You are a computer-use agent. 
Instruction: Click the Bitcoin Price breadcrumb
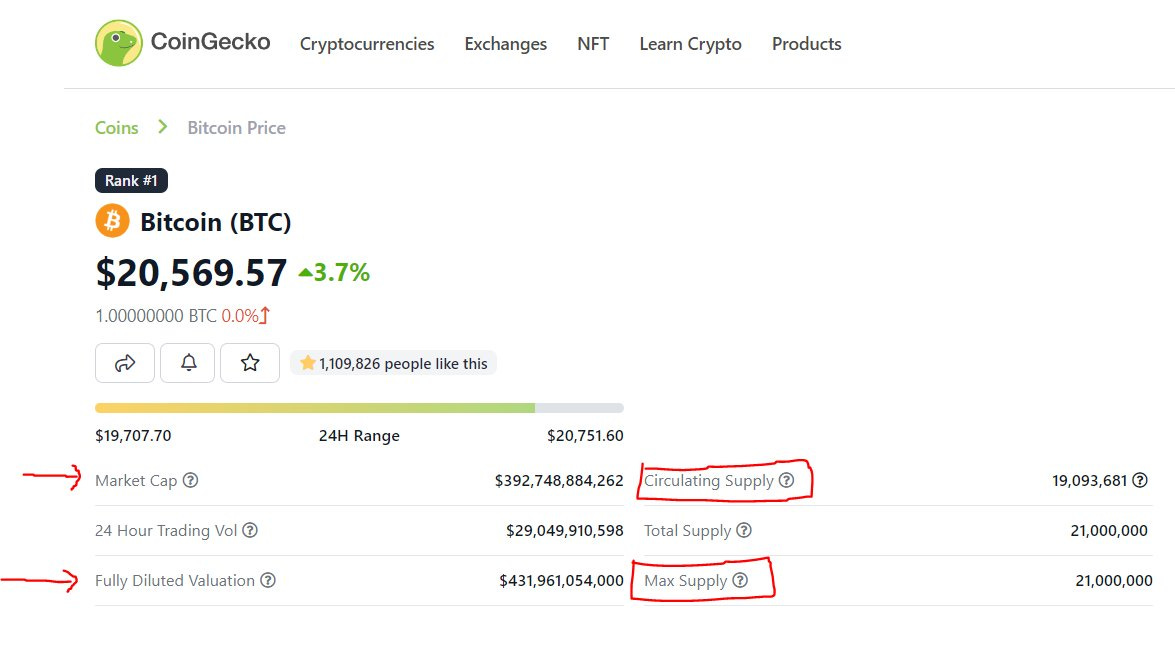pyautogui.click(x=236, y=128)
